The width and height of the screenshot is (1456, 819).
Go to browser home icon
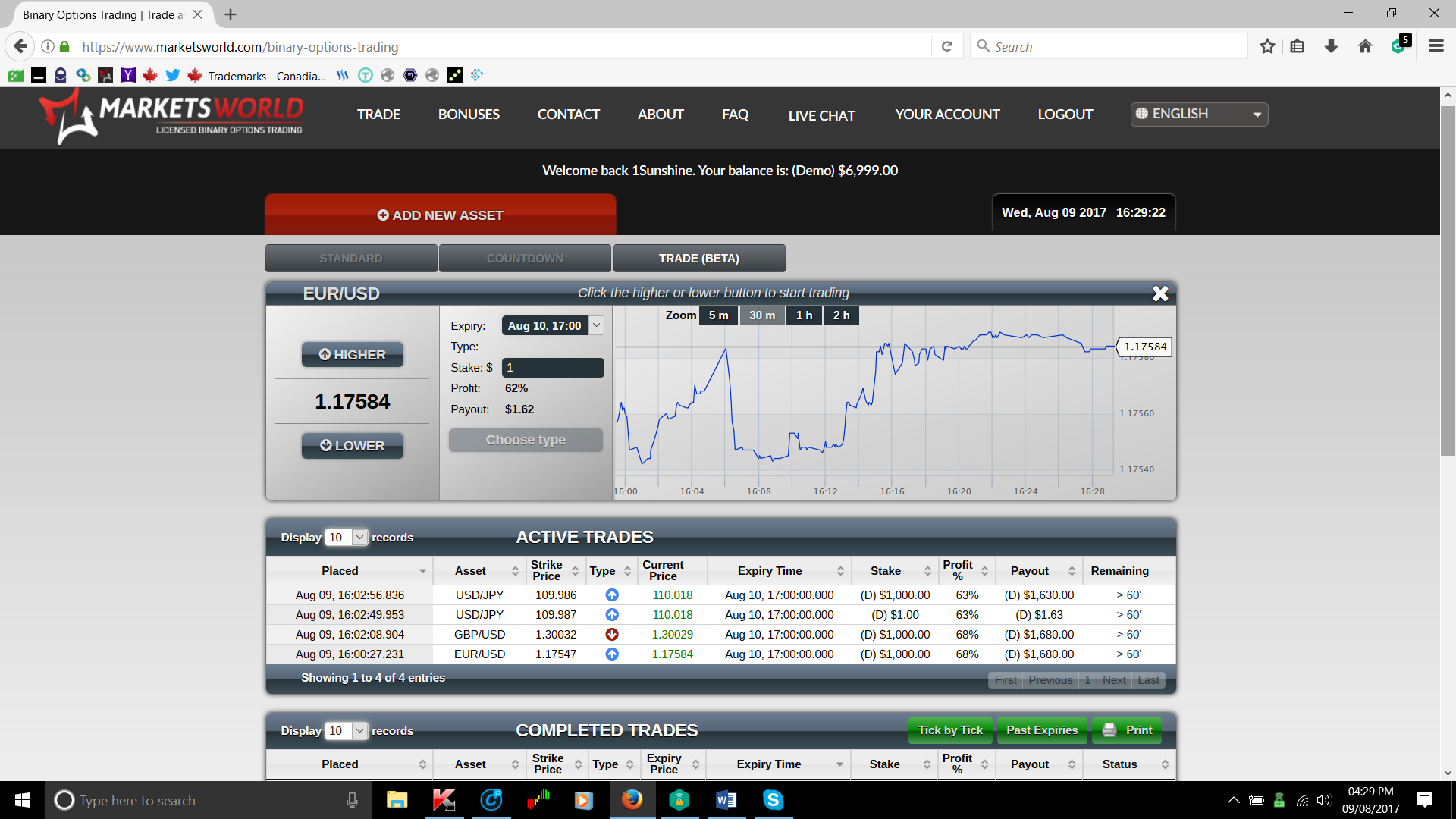click(x=1365, y=47)
